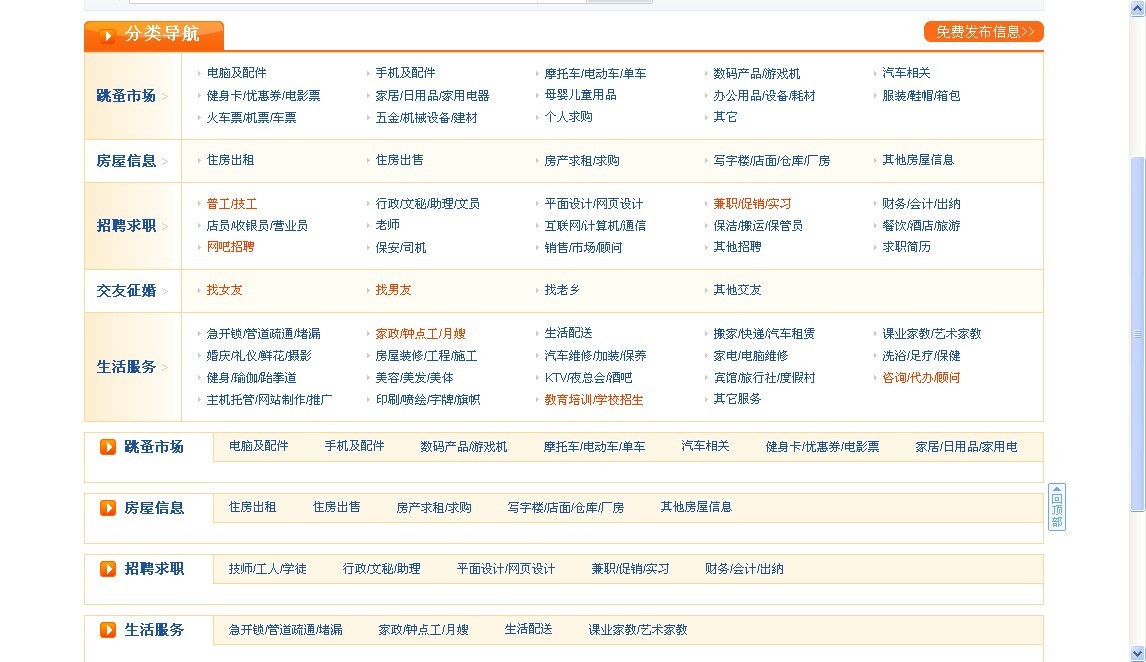Screen dimensions: 1146x662
Task: Select 技师/工人/学徒 tab in 招聘求职 bar
Action: (x=267, y=568)
